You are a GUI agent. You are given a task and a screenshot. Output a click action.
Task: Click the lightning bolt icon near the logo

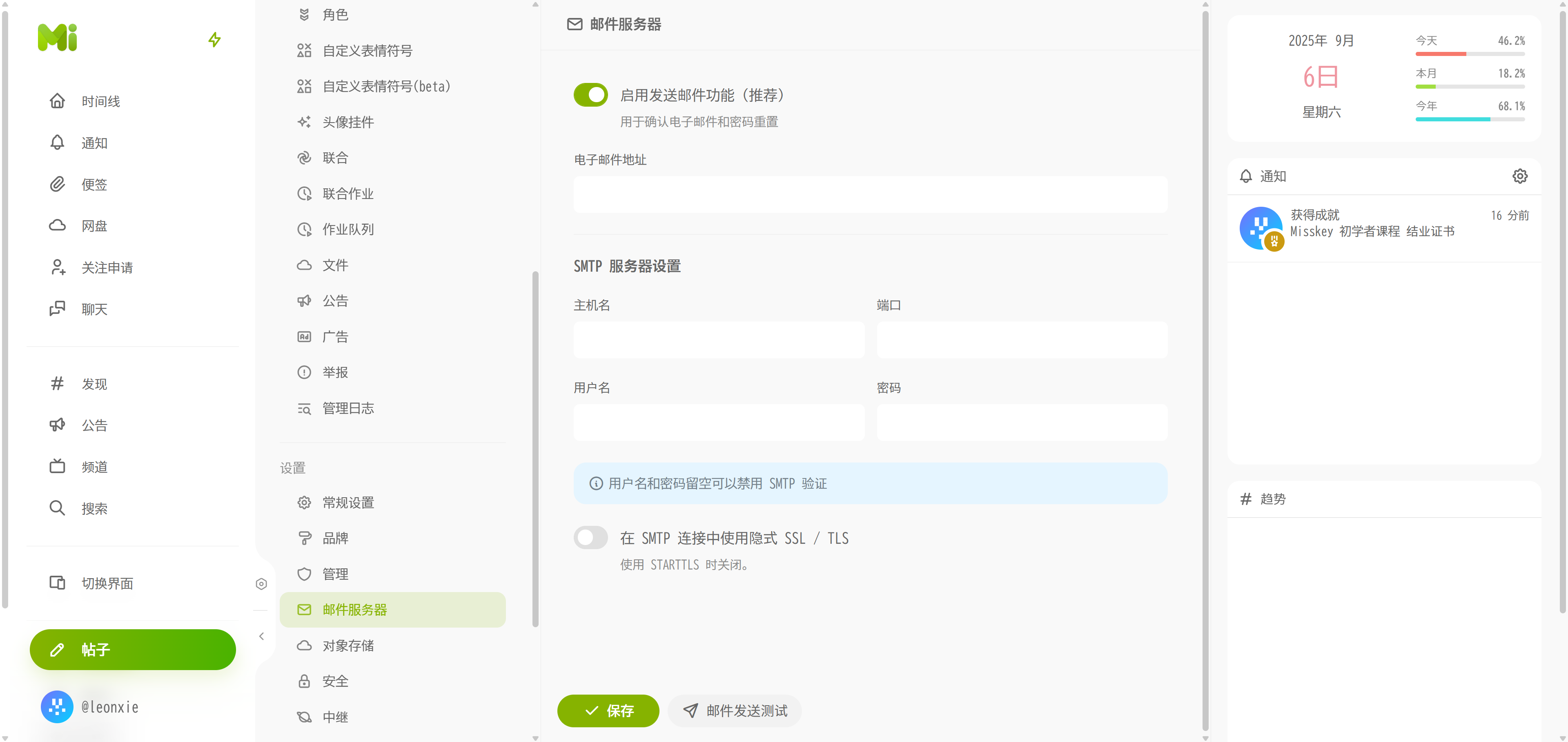214,40
